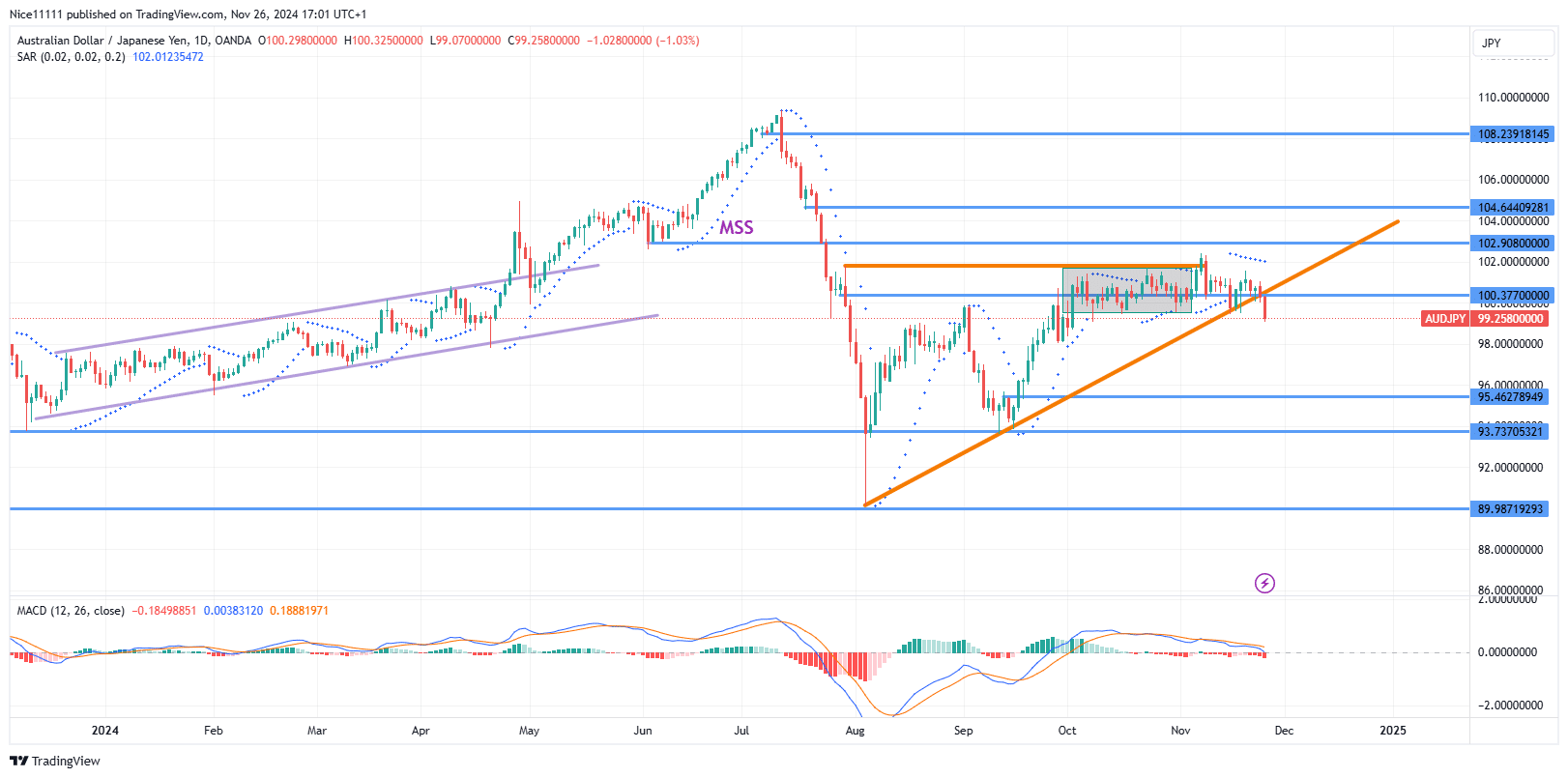Click the TradingView logo at bottom left
The height and width of the screenshot is (778, 1568).
click(55, 761)
